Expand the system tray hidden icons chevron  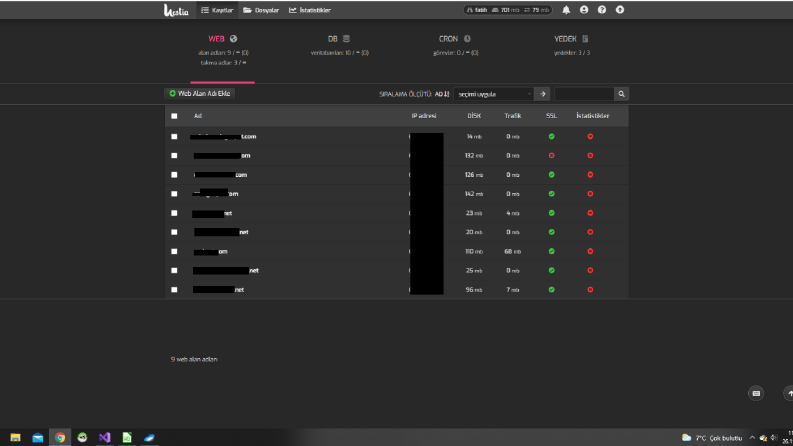click(752, 437)
